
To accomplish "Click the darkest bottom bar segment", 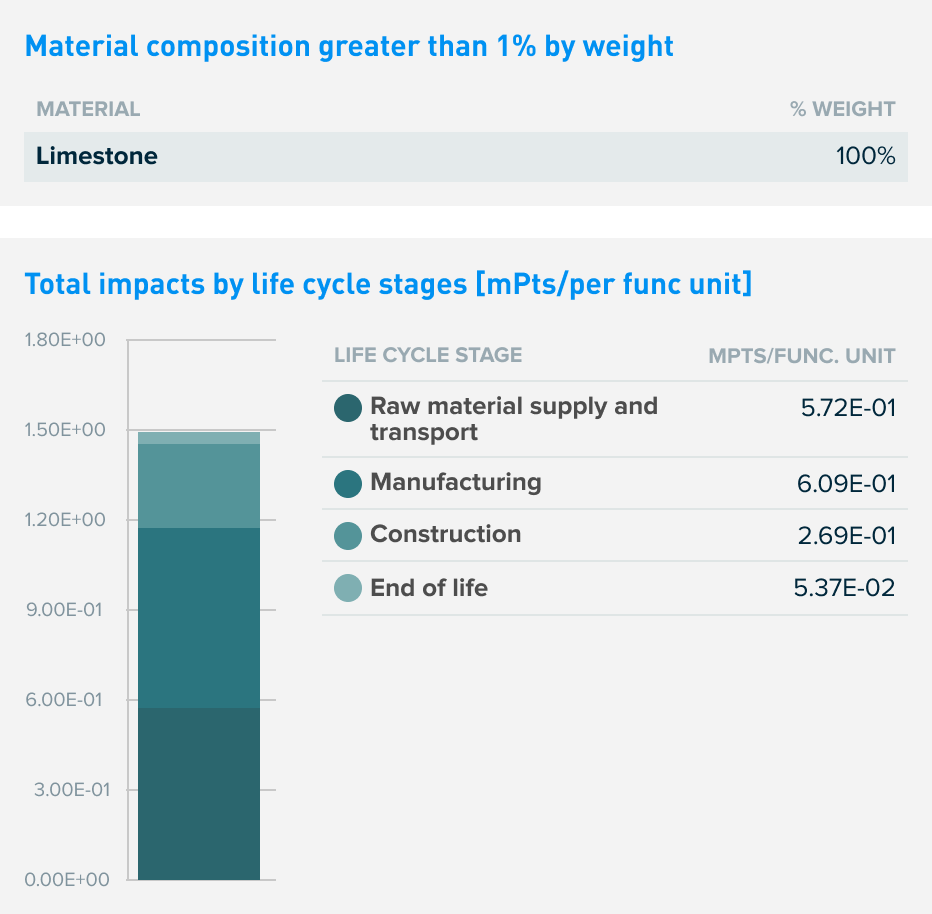I will 199,794.
